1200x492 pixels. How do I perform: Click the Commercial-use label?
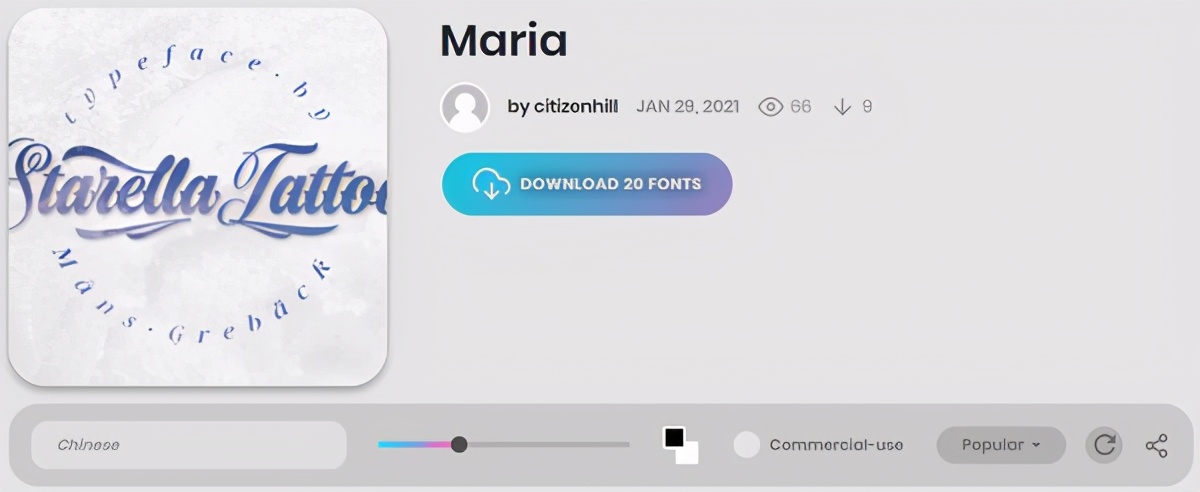[836, 445]
